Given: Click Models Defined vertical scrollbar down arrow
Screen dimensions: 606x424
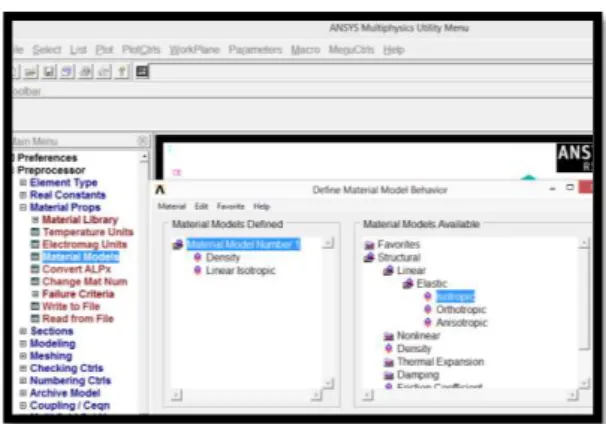Looking at the screenshot, I should (x=328, y=383).
